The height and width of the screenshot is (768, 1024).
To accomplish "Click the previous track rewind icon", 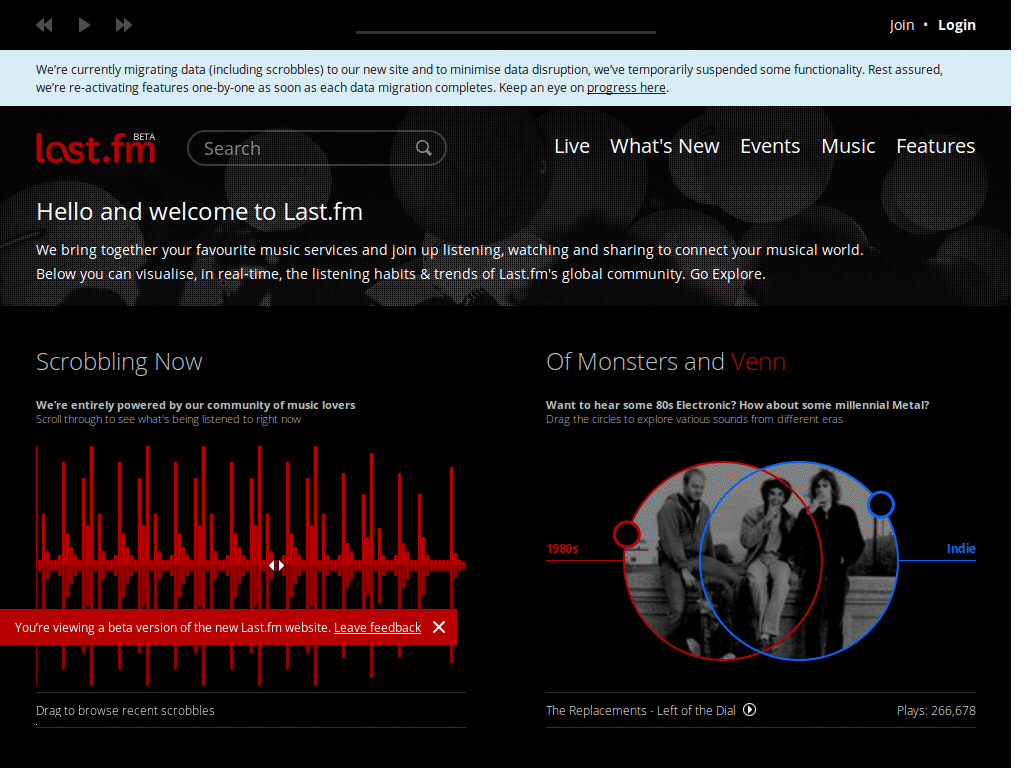I will click(44, 25).
